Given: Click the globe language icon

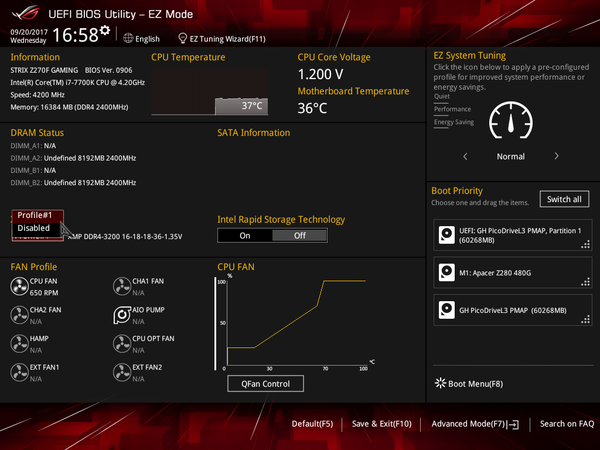Looking at the screenshot, I should pos(128,38).
